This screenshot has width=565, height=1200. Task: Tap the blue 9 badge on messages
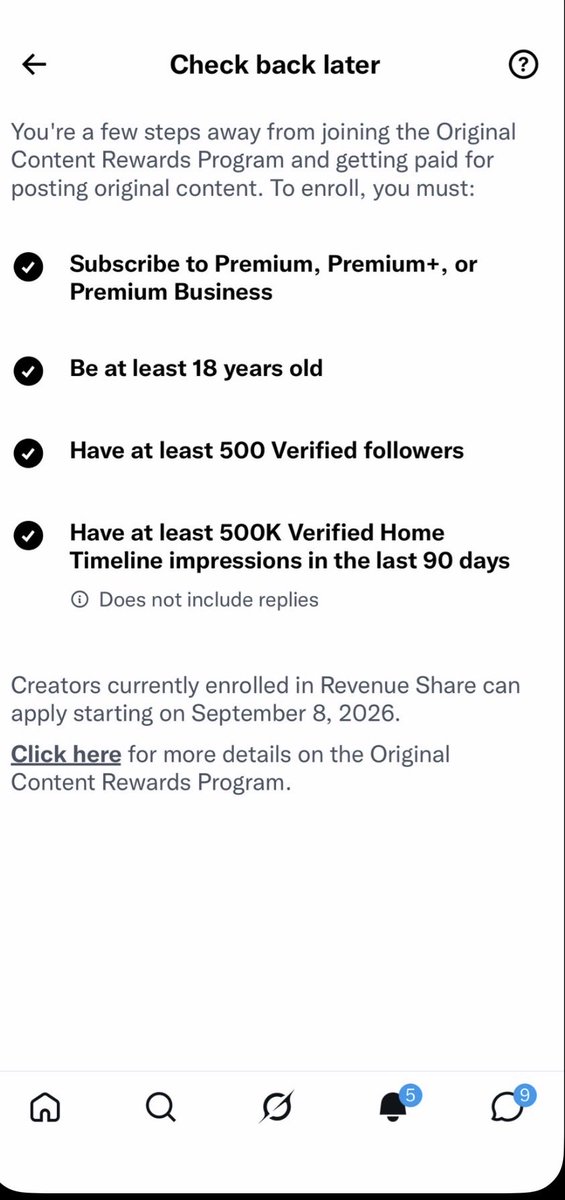click(526, 1095)
